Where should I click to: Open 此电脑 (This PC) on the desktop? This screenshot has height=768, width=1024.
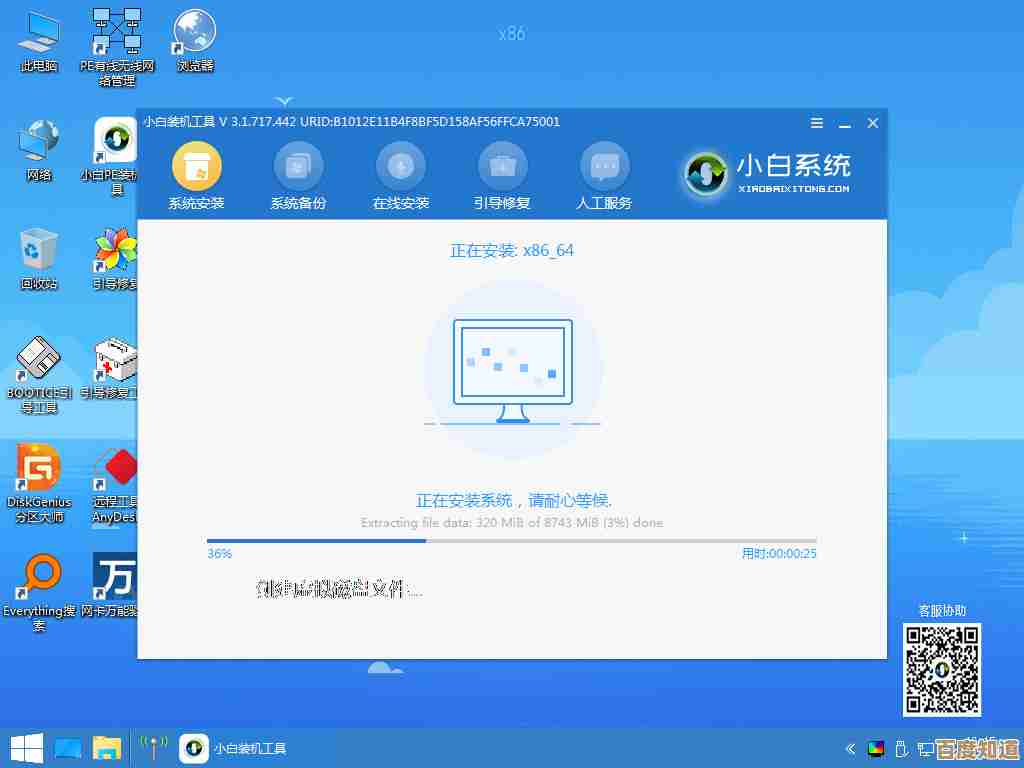(x=39, y=32)
